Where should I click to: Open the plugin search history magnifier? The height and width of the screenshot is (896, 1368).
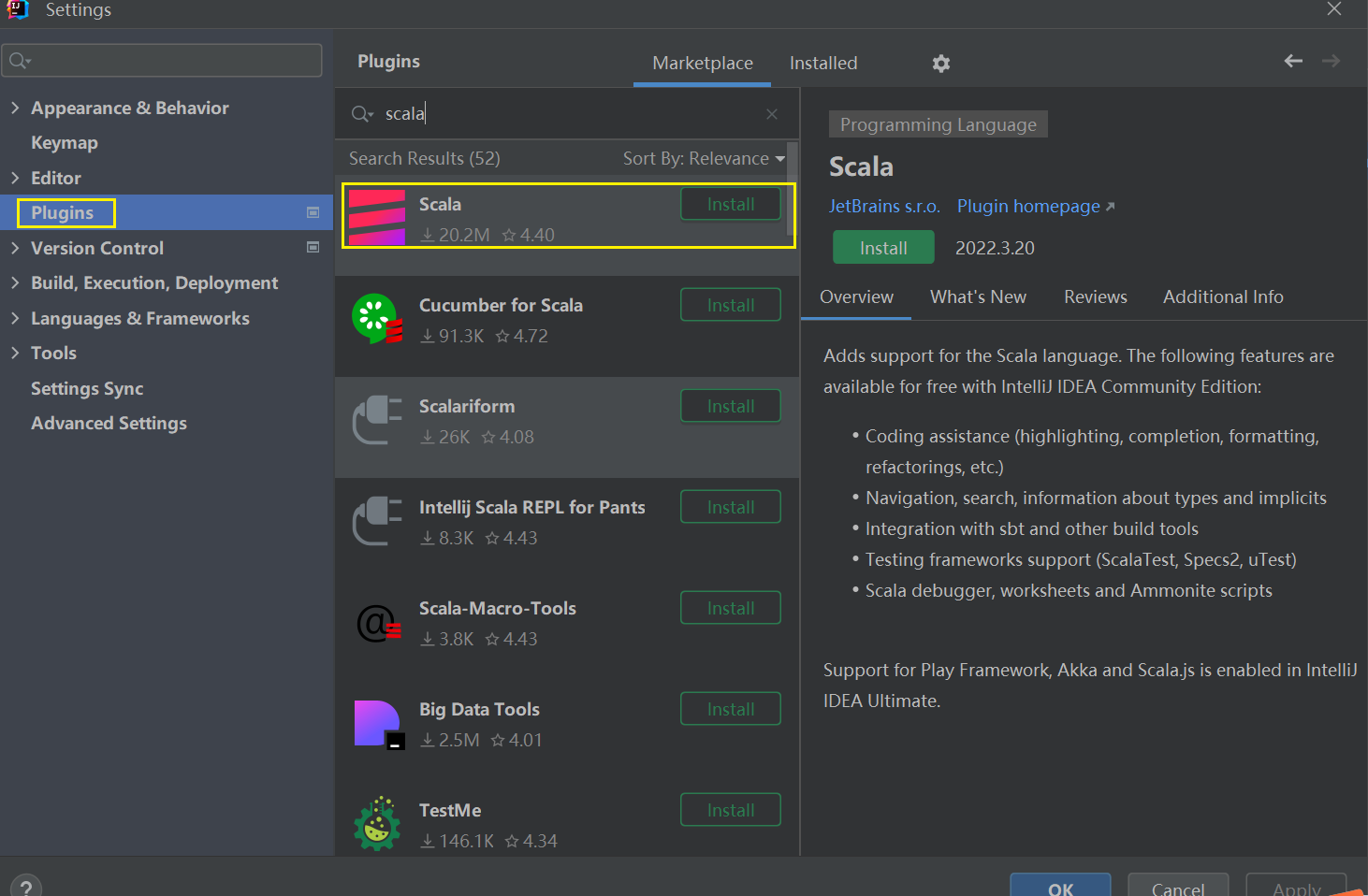361,114
